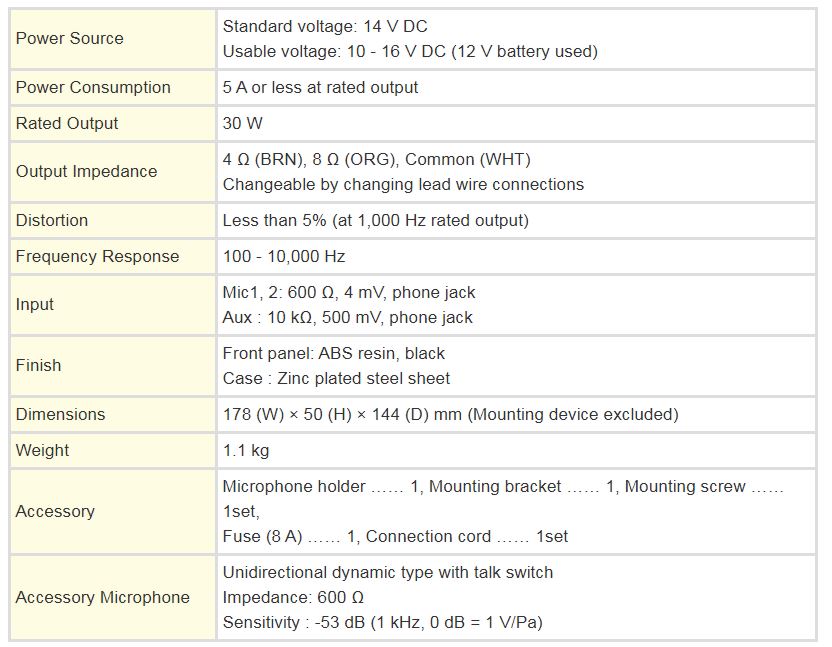832x647 pixels.
Task: Click the Frequency Response label
Action: [97, 256]
